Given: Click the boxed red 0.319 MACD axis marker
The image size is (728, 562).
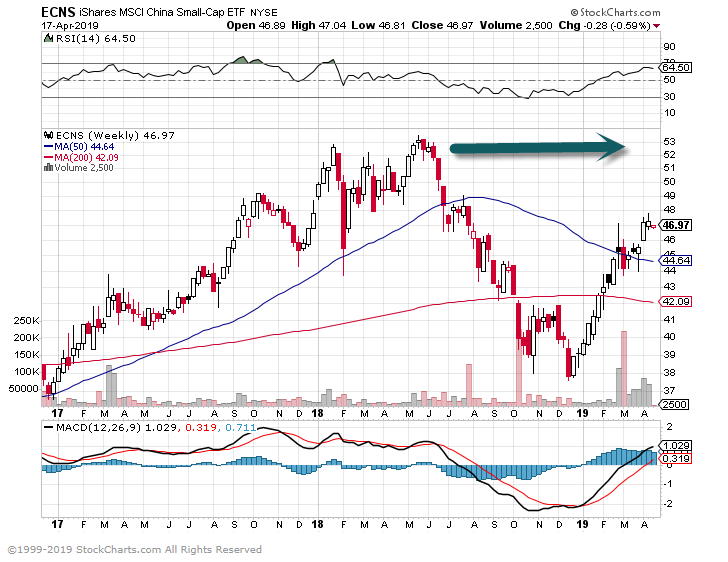Looking at the screenshot, I should [x=676, y=459].
